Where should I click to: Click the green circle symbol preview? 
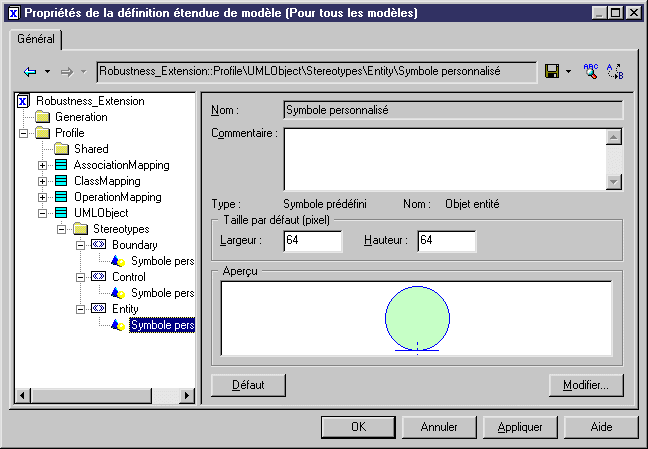coord(417,319)
